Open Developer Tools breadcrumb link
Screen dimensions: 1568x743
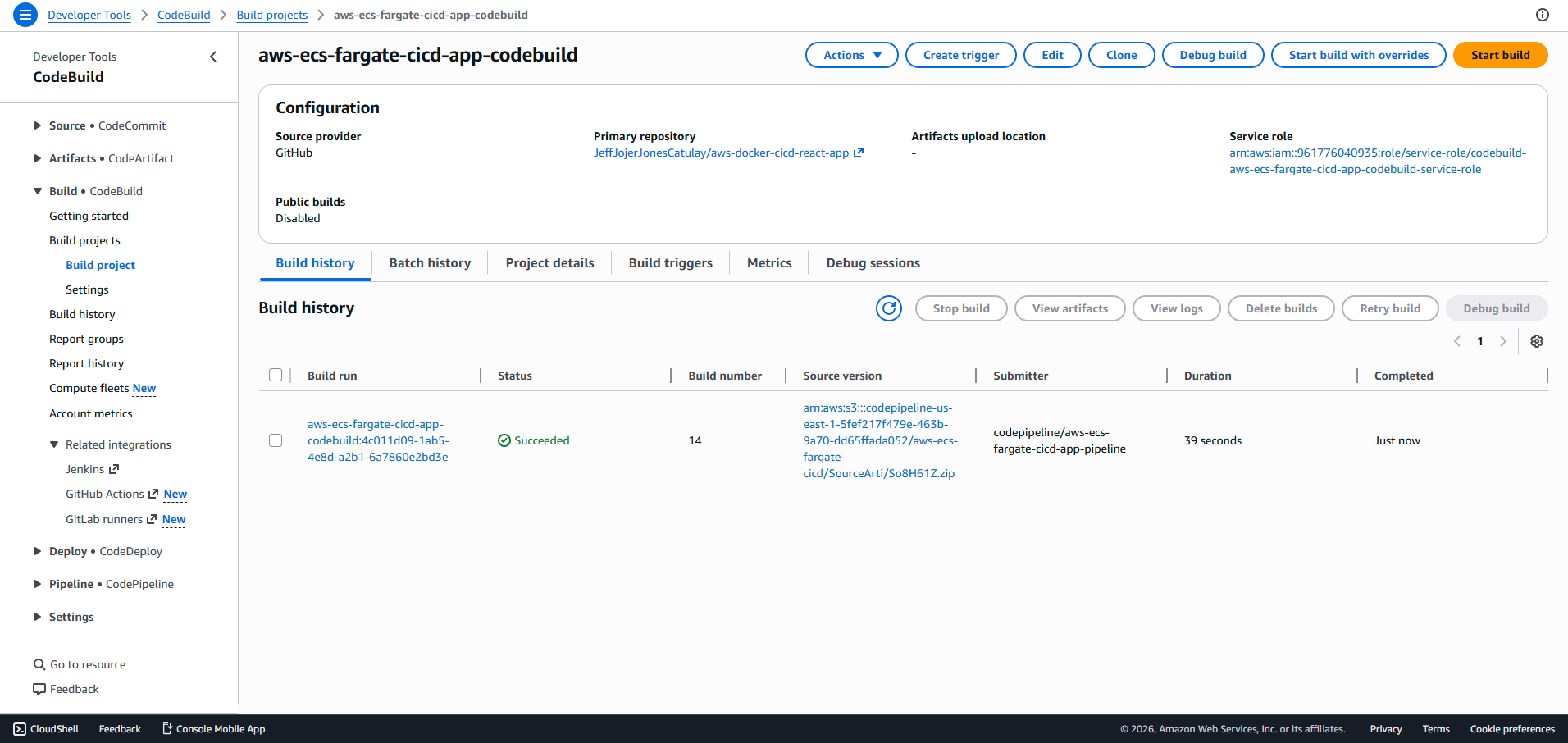tap(89, 15)
